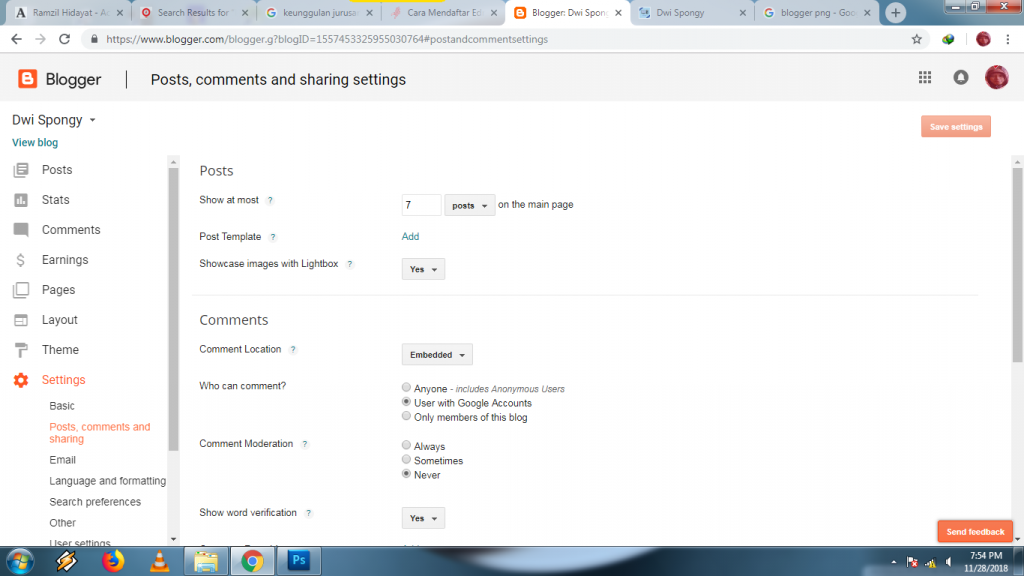This screenshot has height=576, width=1024.
Task: Open a new browser tab
Action: pyautogui.click(x=895, y=12)
